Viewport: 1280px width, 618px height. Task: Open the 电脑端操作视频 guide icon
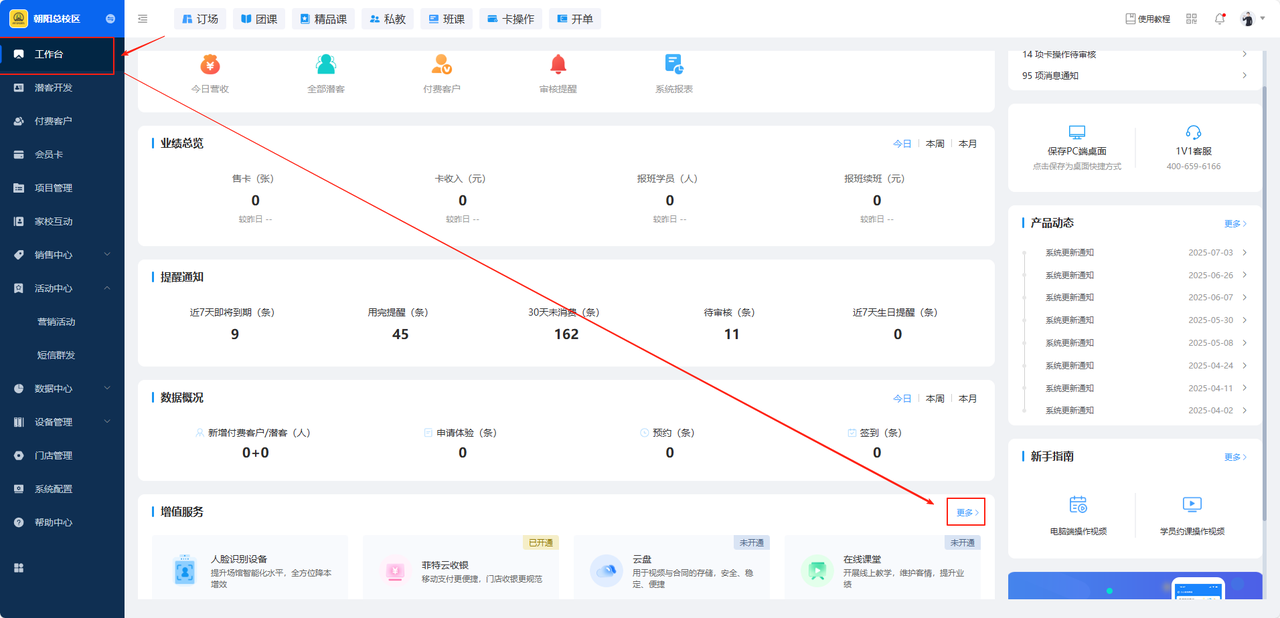pos(1077,505)
